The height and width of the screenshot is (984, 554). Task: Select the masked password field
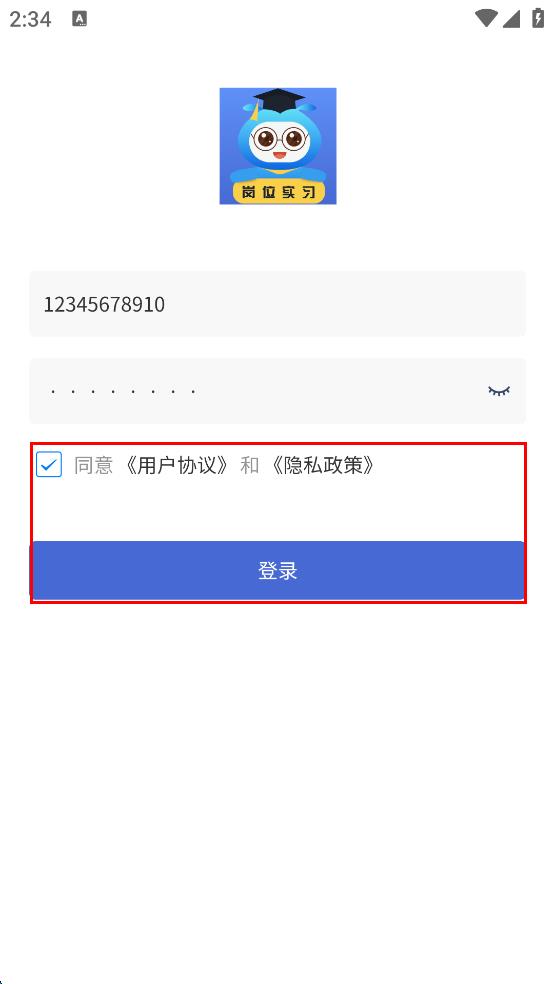tap(277, 391)
